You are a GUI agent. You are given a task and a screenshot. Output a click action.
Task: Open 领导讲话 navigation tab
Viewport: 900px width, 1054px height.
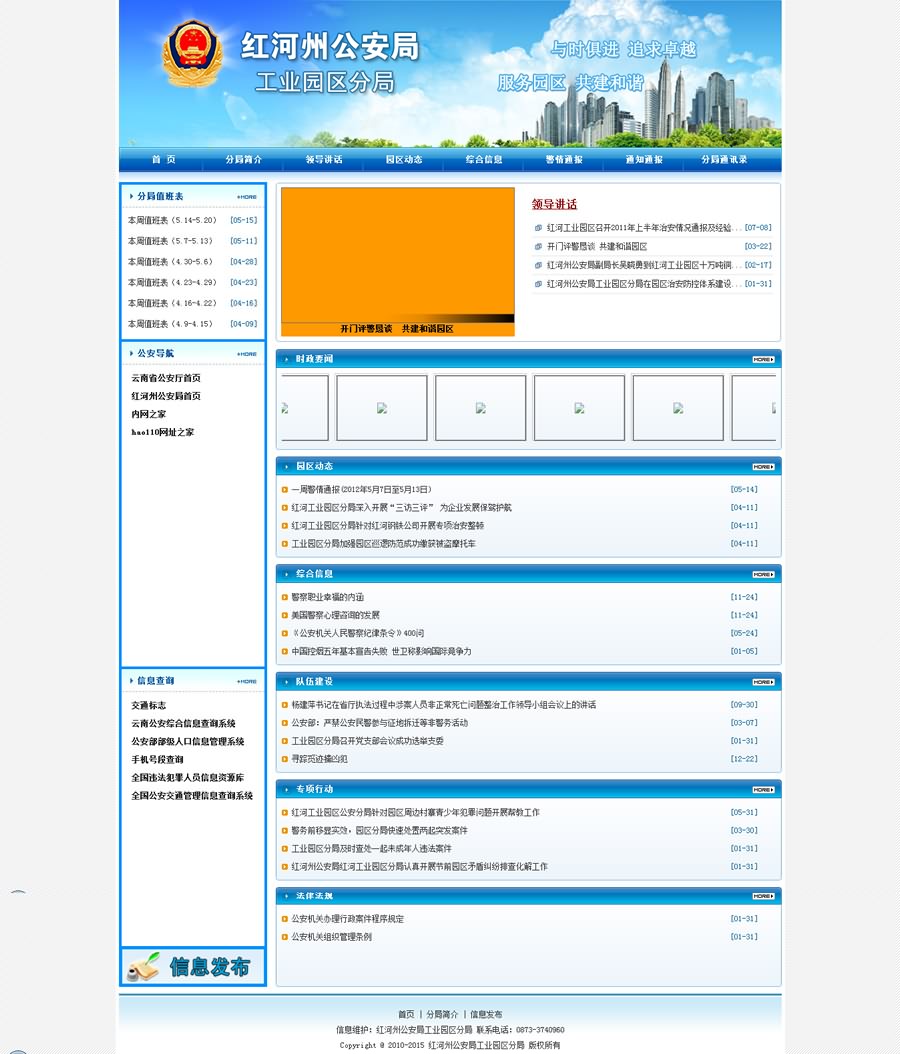coord(324,159)
